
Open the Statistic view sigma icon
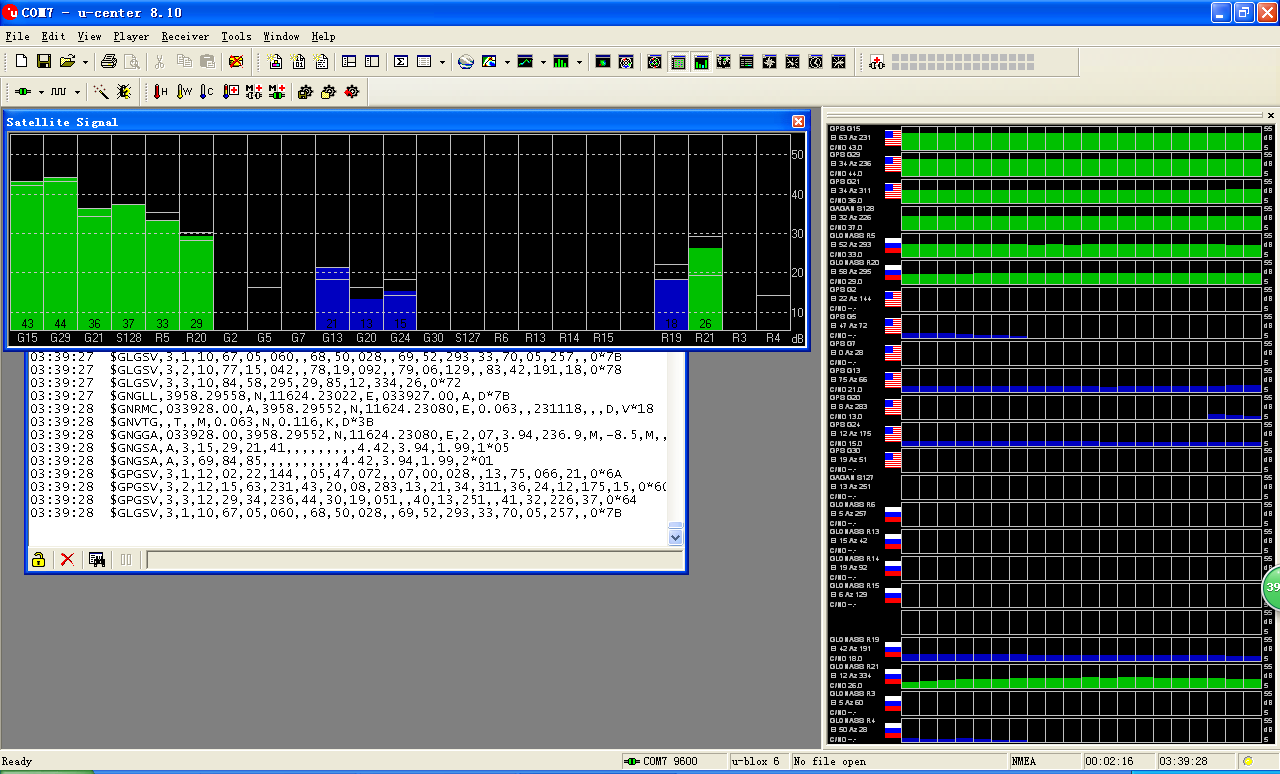(x=400, y=62)
